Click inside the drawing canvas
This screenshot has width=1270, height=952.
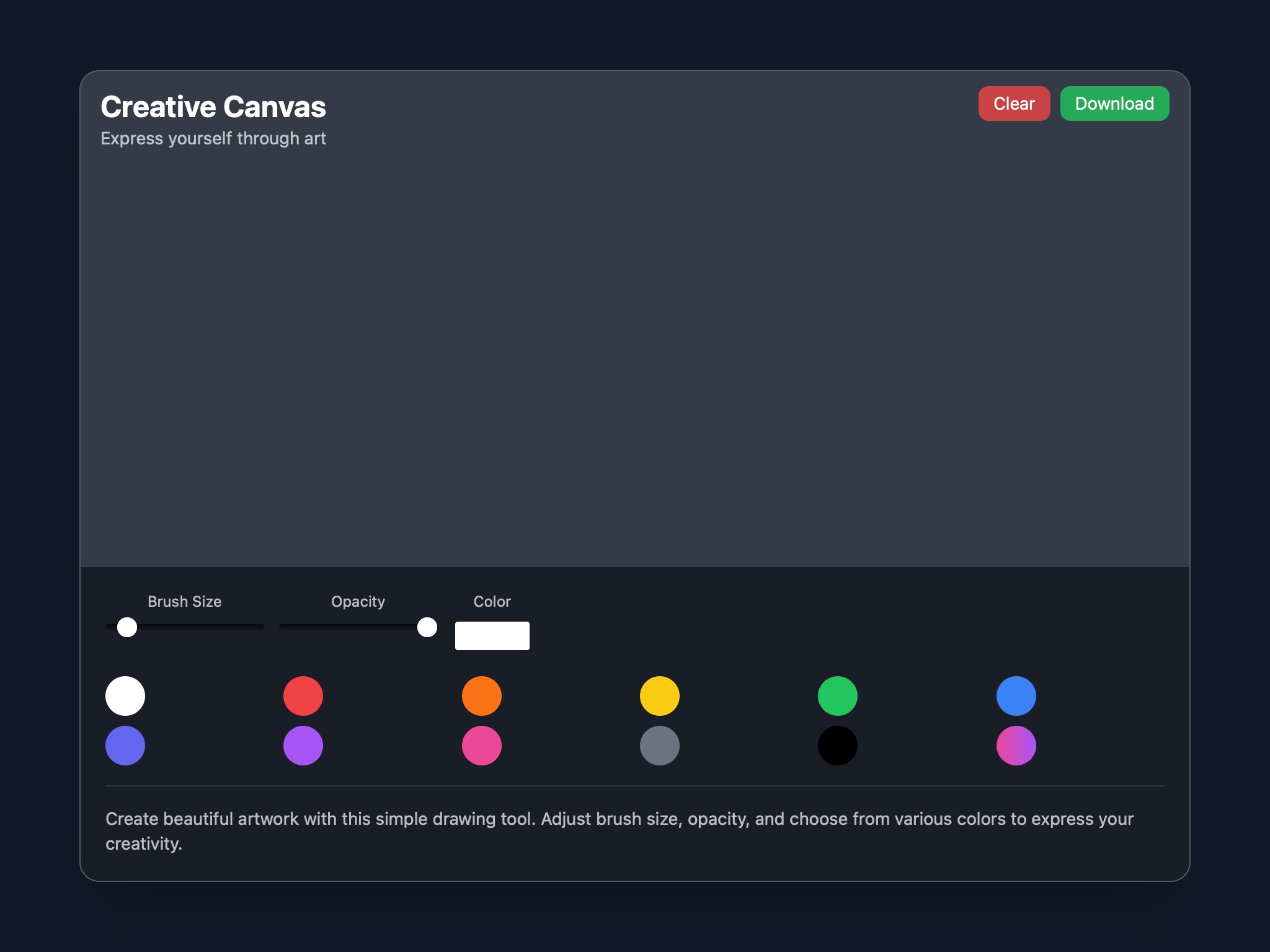(x=635, y=353)
